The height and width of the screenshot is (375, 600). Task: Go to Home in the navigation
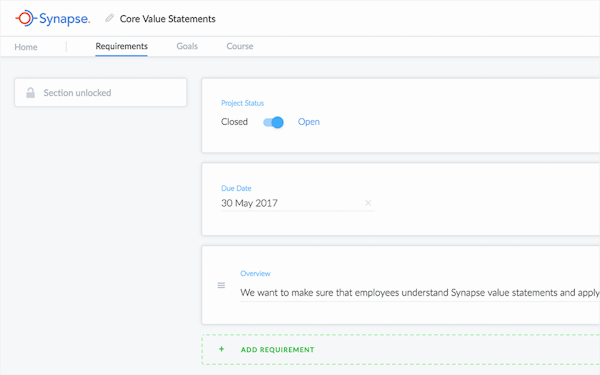point(26,47)
